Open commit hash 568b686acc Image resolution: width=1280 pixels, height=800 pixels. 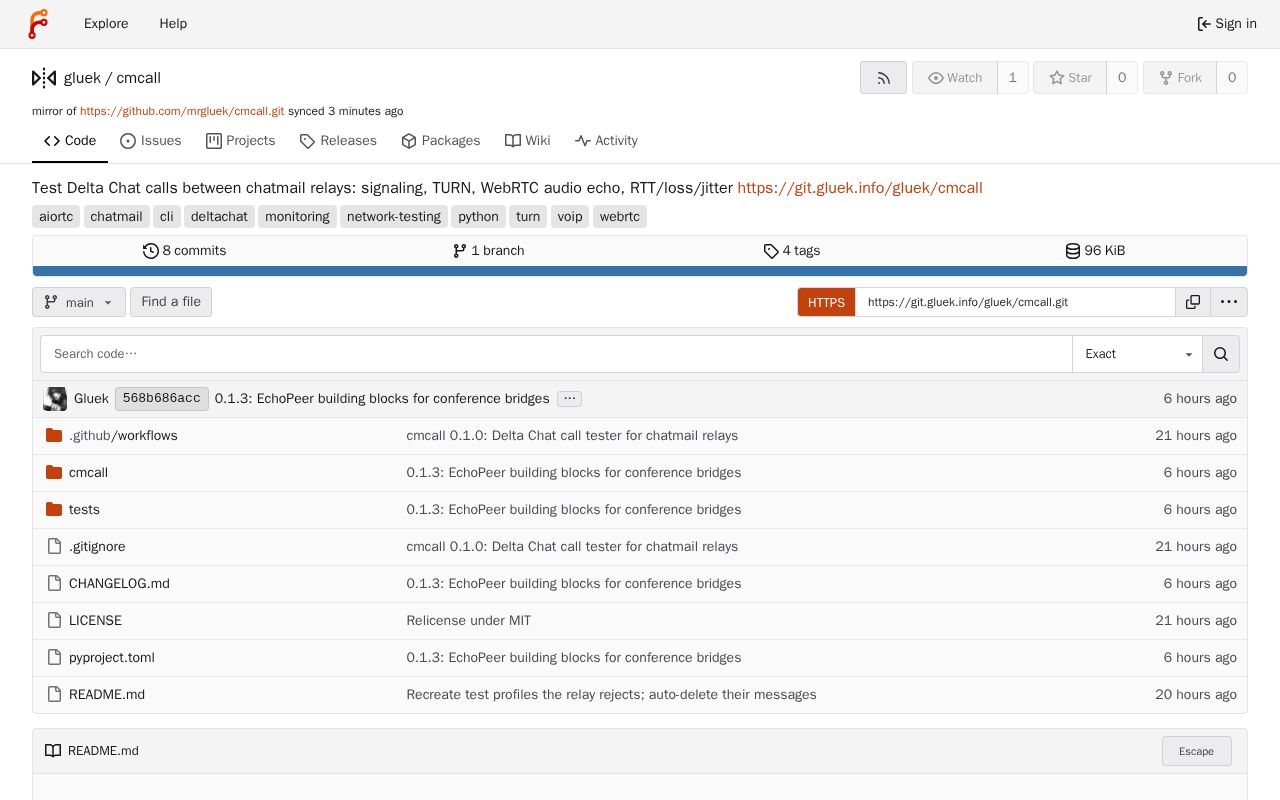coord(162,399)
